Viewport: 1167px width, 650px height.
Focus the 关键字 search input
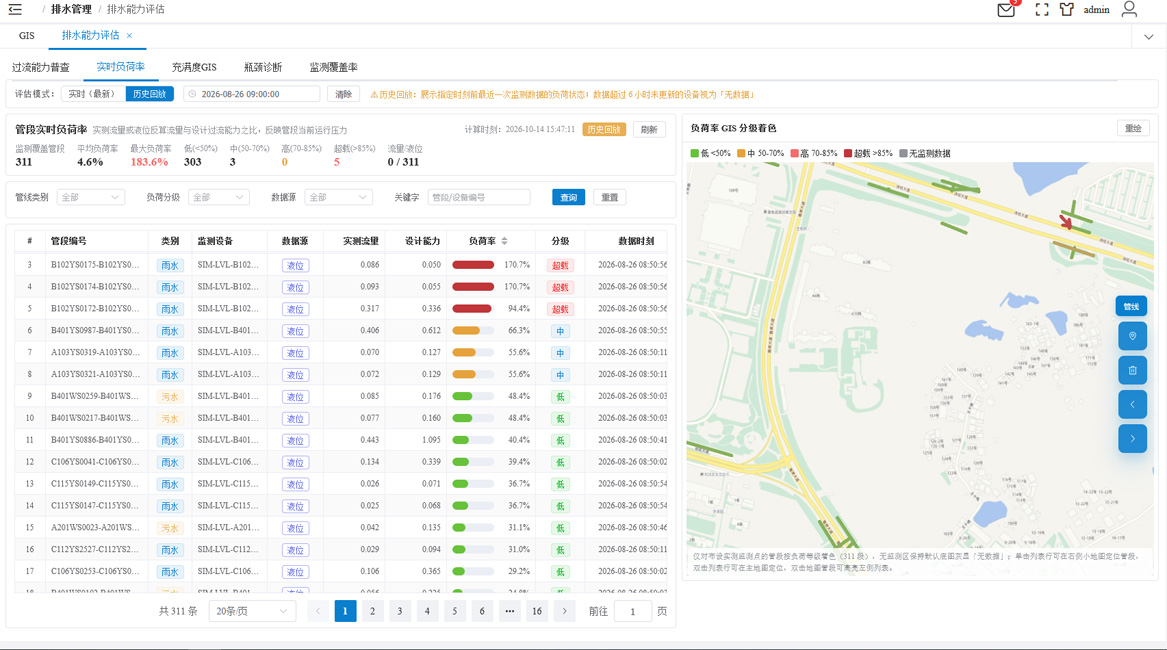[x=479, y=197]
